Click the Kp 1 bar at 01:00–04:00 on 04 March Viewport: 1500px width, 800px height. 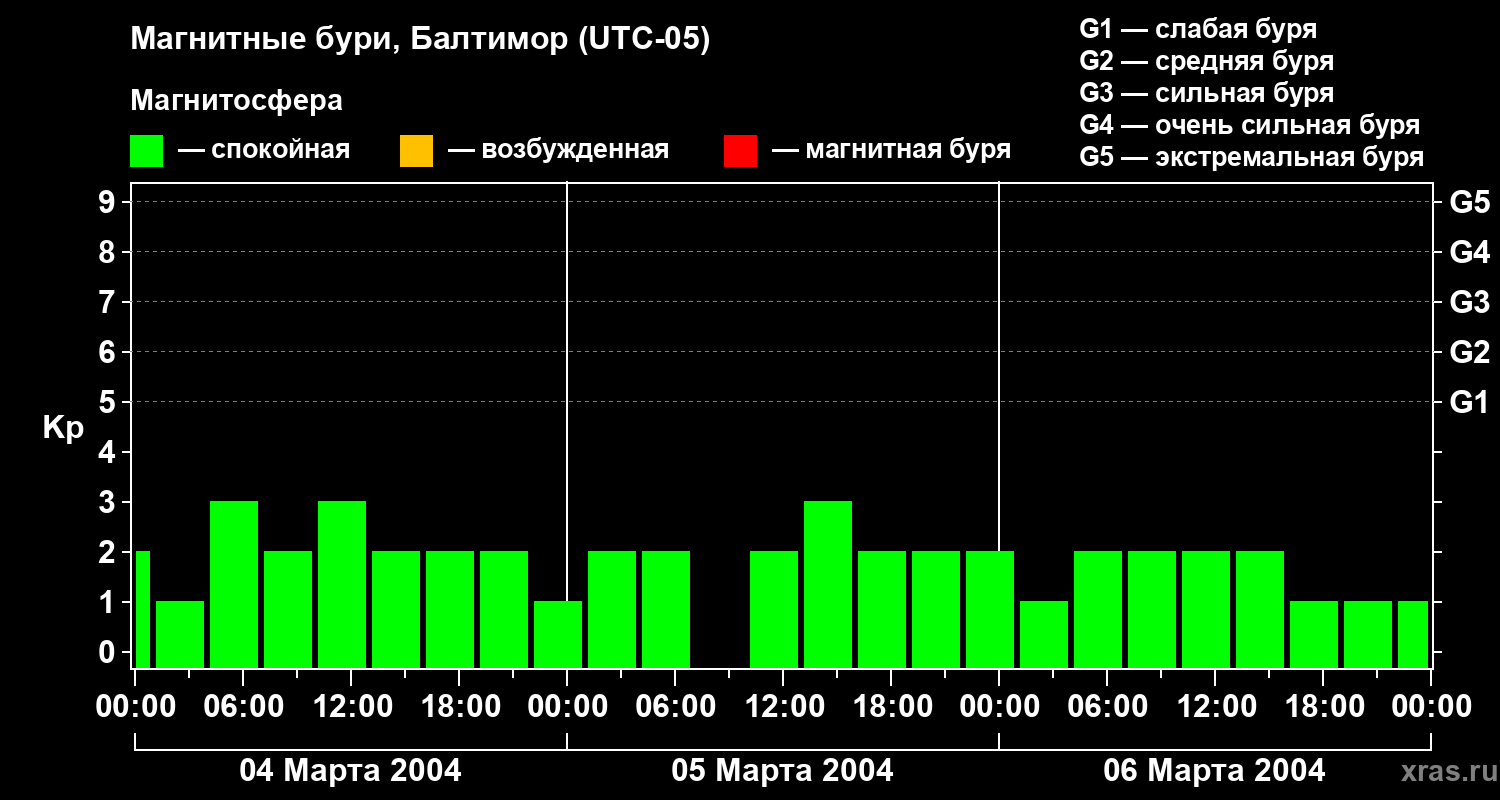coord(180,634)
